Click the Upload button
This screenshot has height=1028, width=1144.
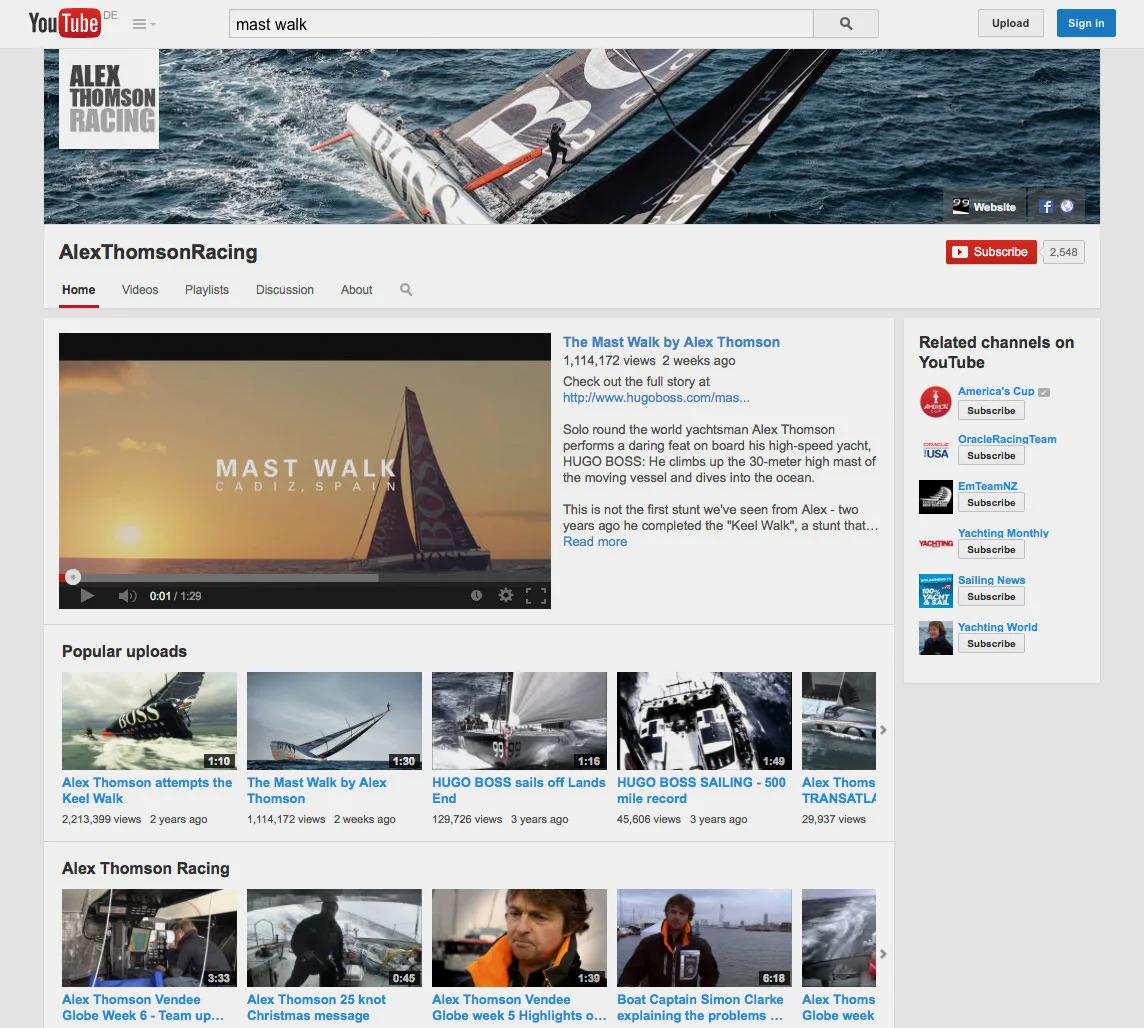pos(1010,23)
